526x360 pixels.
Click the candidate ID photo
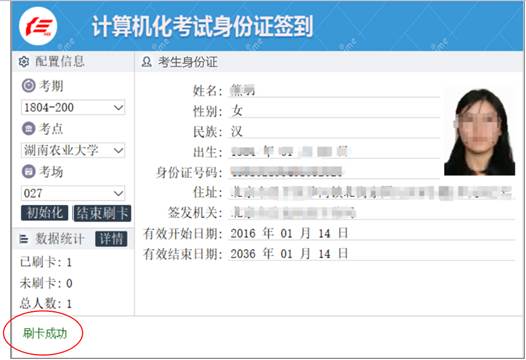(479, 132)
